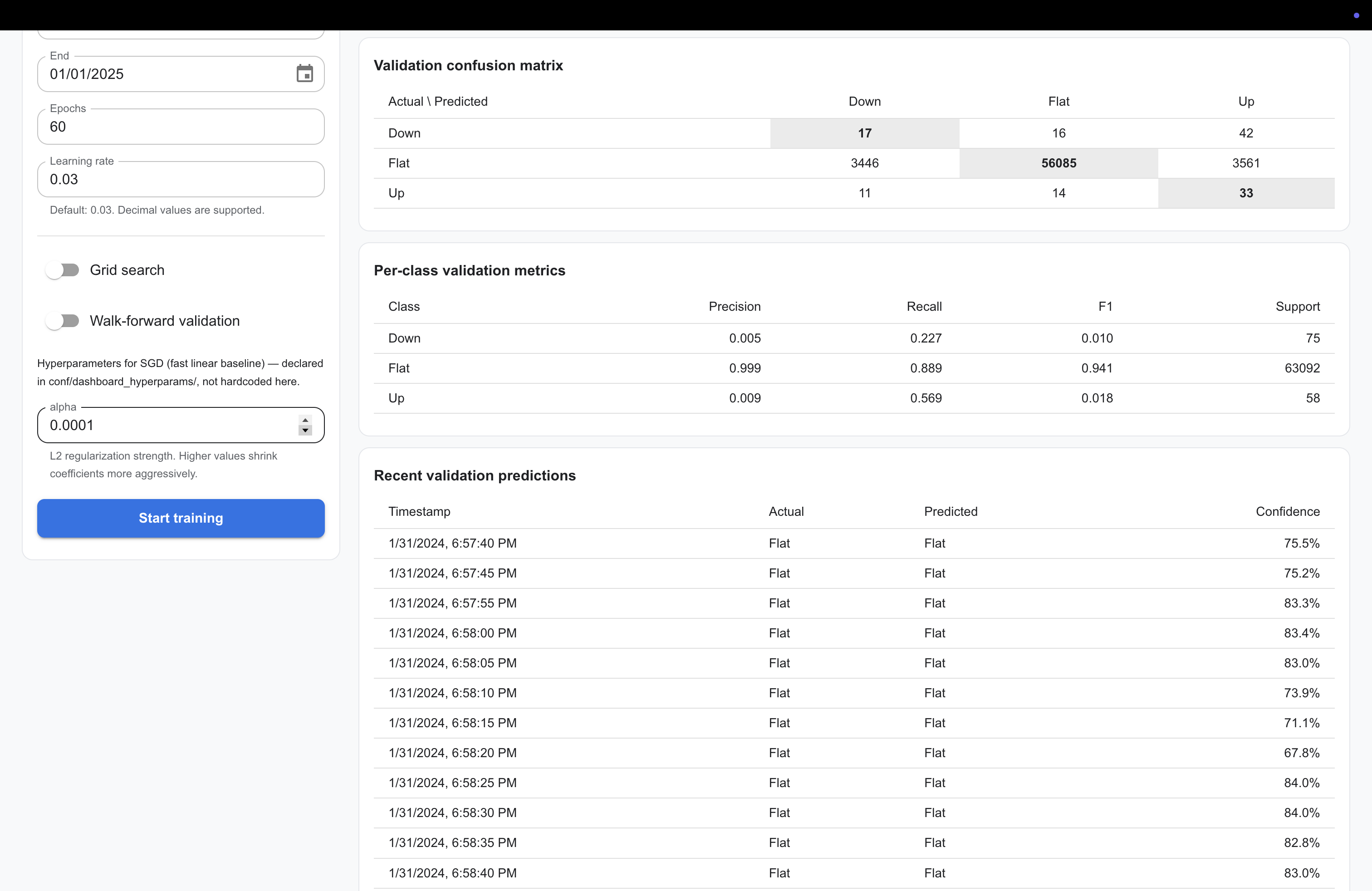
Task: Click the 6:58:25 PM timestamp
Action: coord(452,783)
